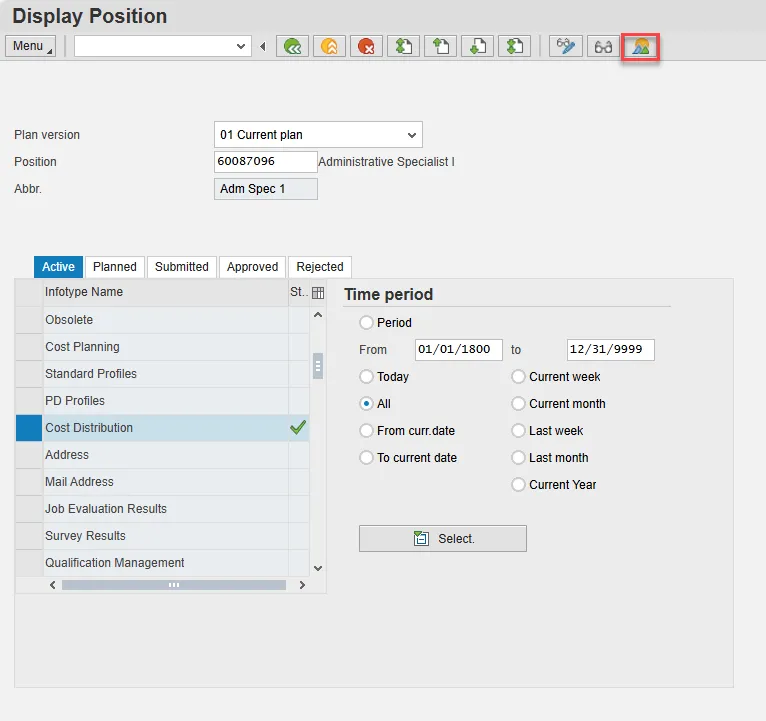
Task: Click the blue row selector beside Cost Distribution
Action: click(x=29, y=428)
